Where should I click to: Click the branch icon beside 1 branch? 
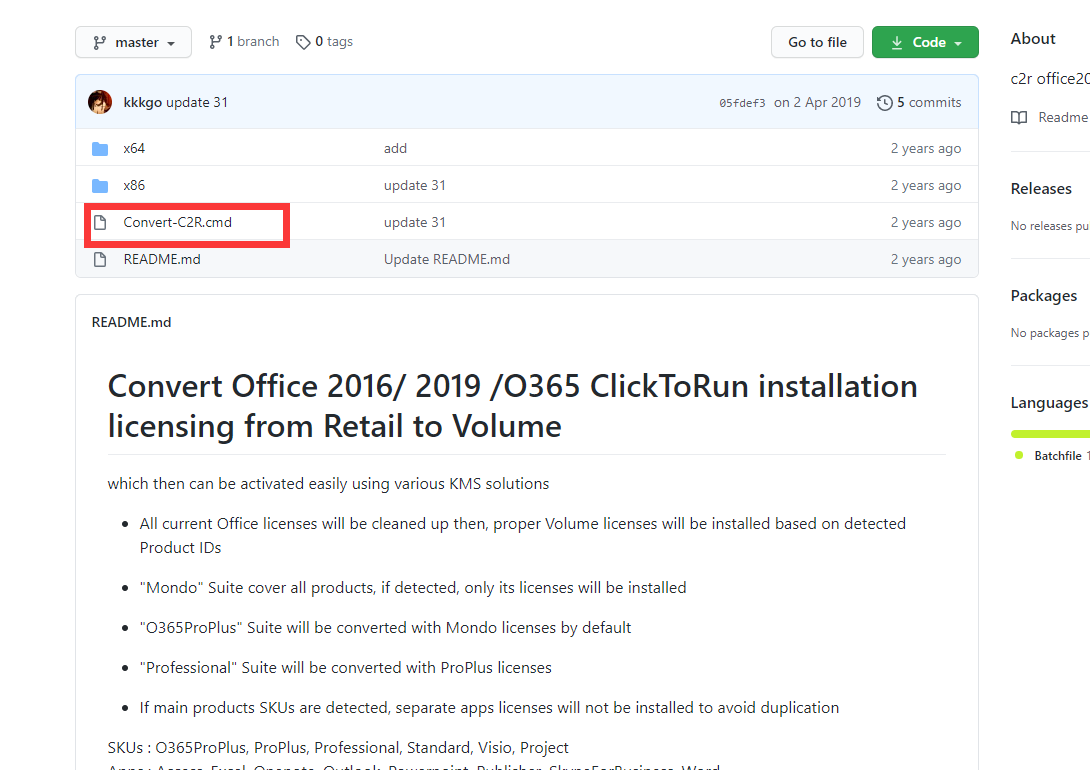point(215,42)
